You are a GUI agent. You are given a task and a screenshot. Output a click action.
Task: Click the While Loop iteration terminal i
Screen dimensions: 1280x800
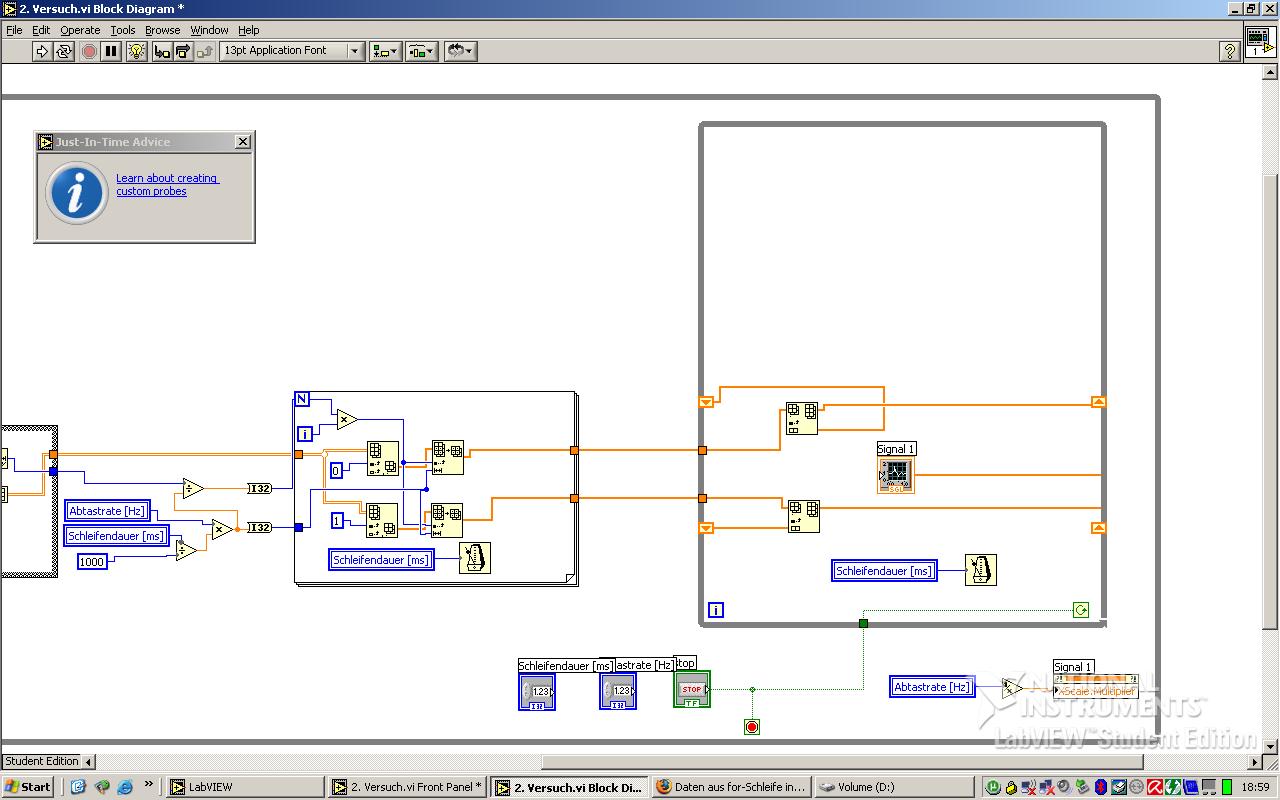pos(716,610)
